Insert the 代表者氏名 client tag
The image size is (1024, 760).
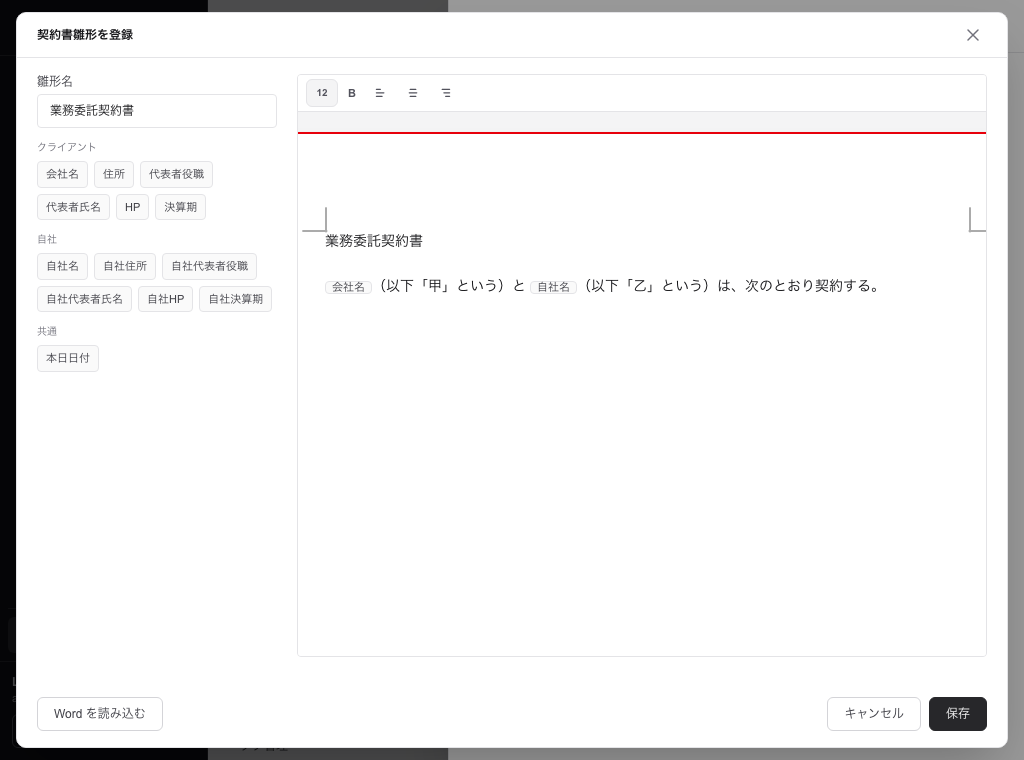(x=73, y=207)
